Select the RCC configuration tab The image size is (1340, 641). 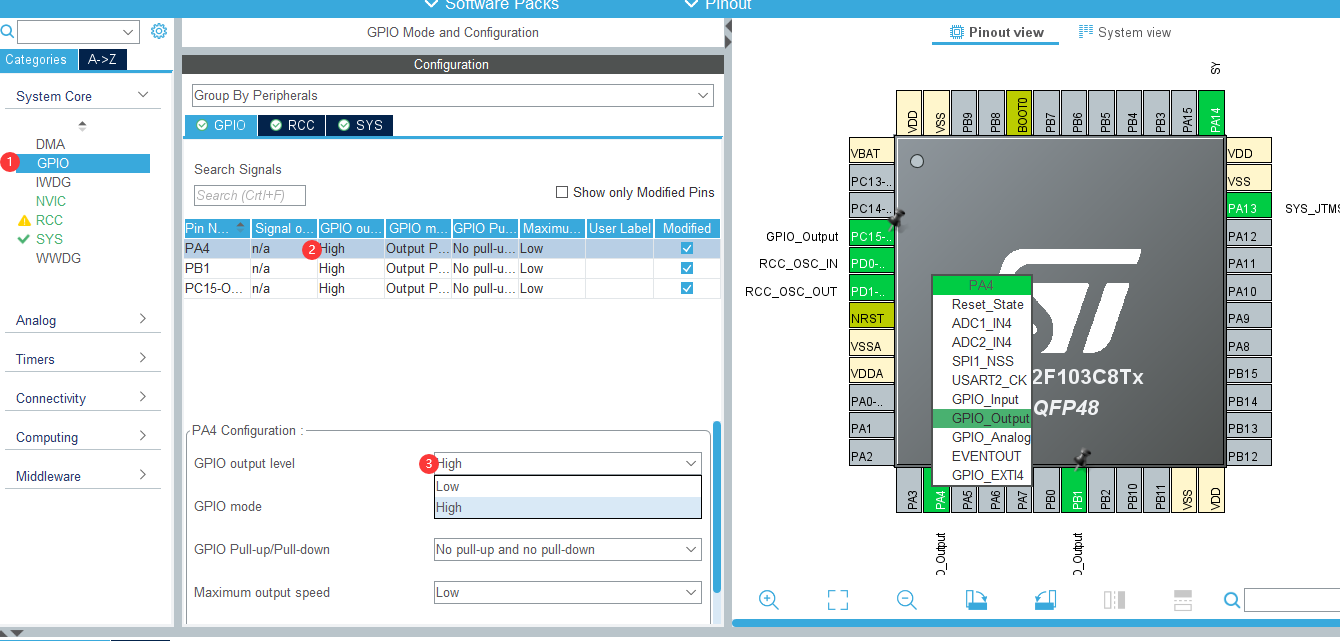pos(291,125)
